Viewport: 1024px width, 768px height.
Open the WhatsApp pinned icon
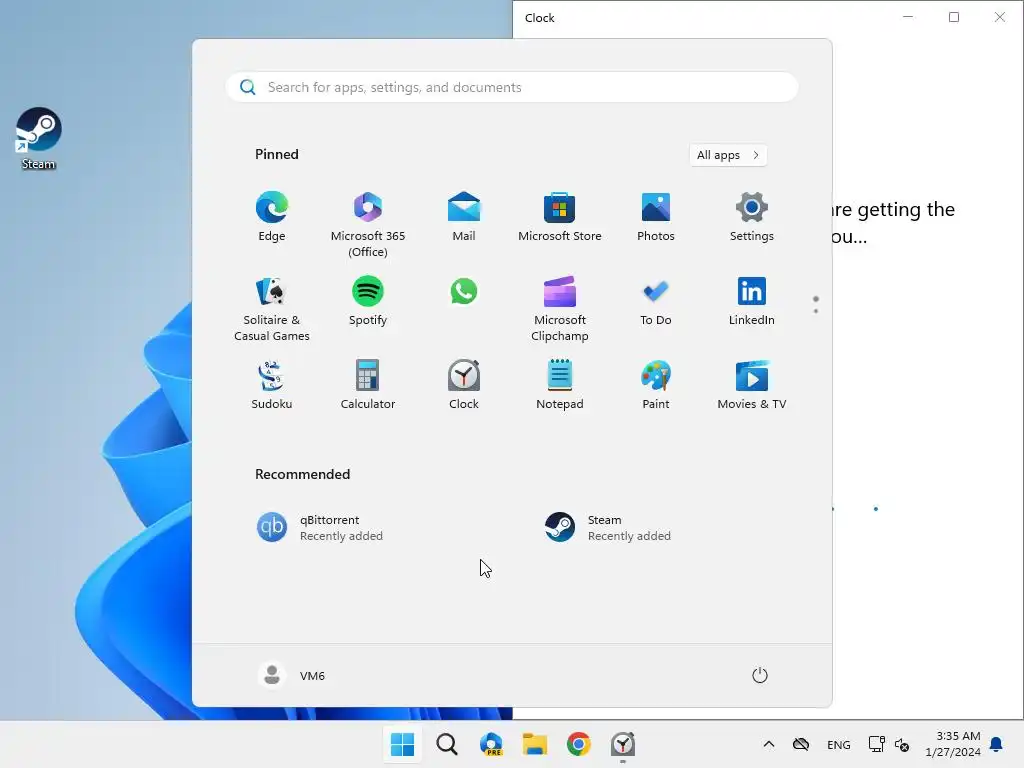pos(464,292)
